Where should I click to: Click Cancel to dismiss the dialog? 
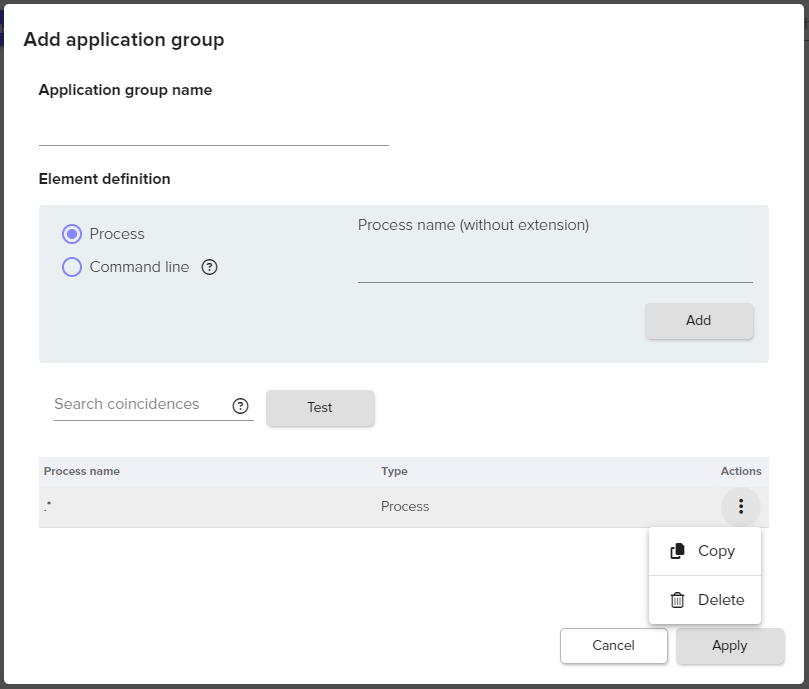point(613,646)
